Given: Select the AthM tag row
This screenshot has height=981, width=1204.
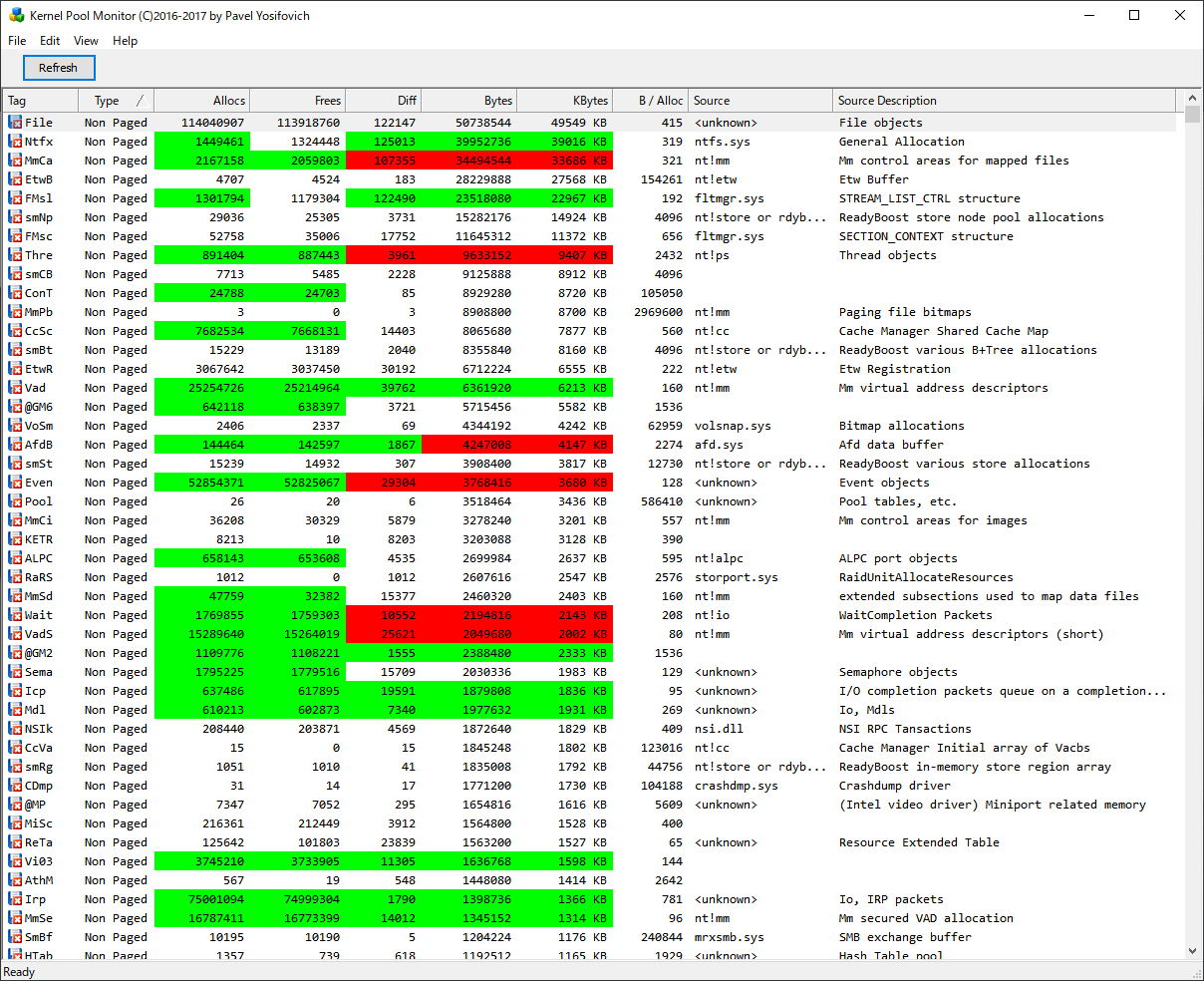Looking at the screenshot, I should pyautogui.click(x=592, y=880).
